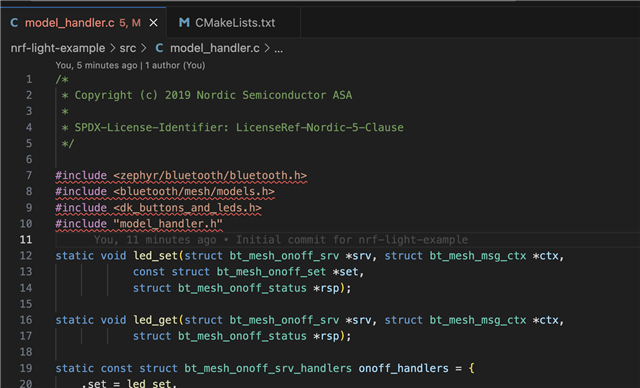640x388 pixels.
Task: Click line number 7 in the gutter
Action: 29,175
